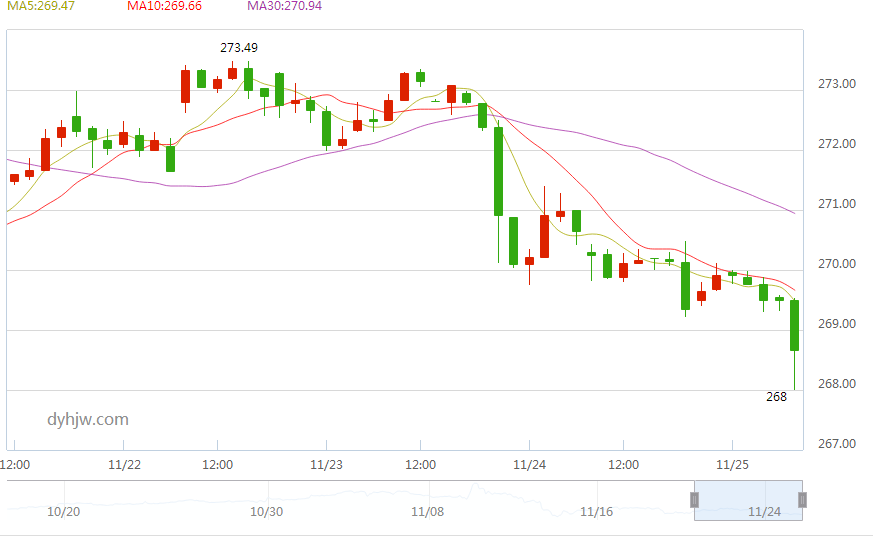
Task: Jump to 11/08 on the overview timeline
Action: [427, 512]
